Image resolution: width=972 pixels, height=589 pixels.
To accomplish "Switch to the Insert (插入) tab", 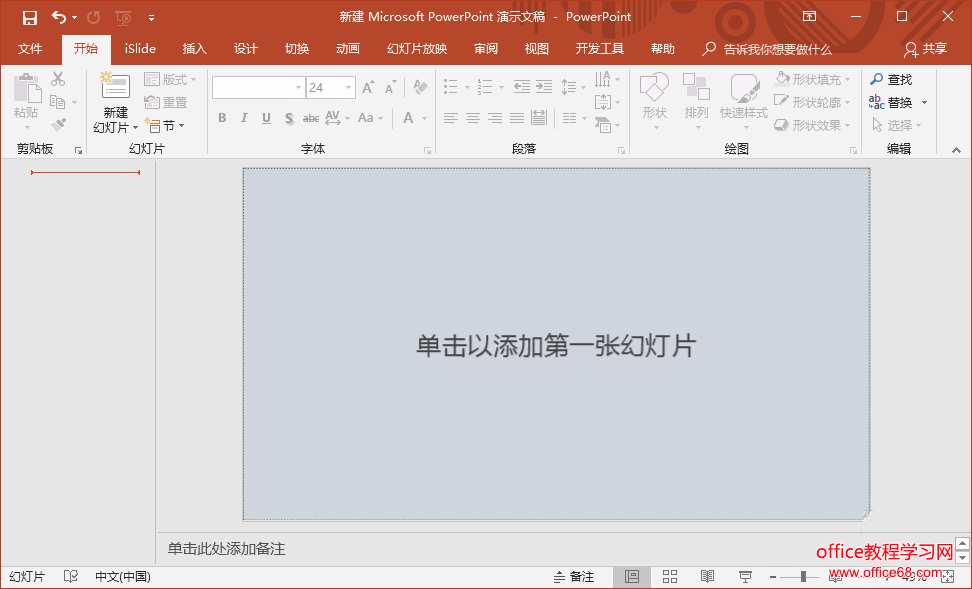I will [194, 49].
